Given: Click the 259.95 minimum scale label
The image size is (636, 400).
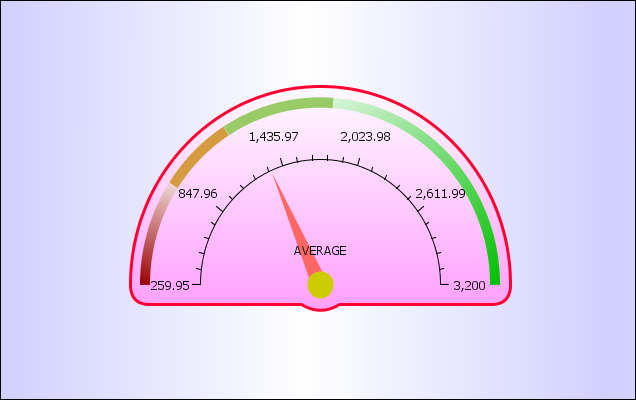Looking at the screenshot, I should pos(170,285).
